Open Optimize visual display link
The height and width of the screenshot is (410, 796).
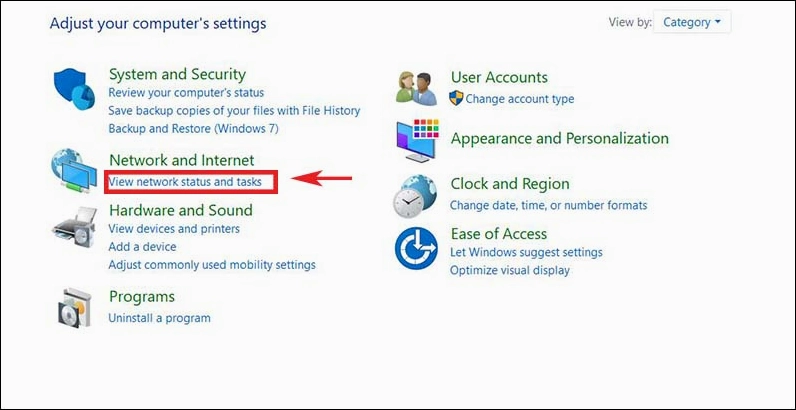pyautogui.click(x=509, y=270)
